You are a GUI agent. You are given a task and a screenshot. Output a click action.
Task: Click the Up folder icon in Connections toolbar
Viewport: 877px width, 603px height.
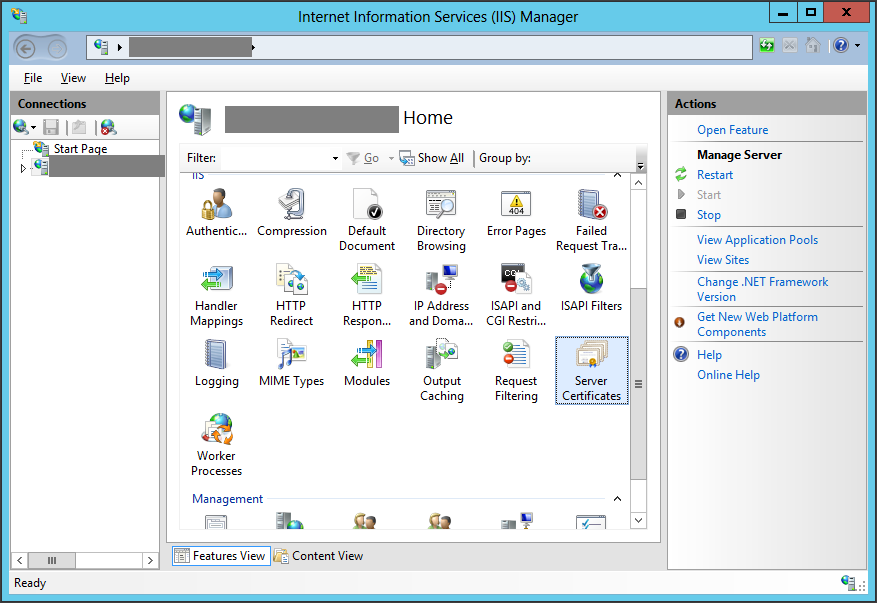pos(79,128)
